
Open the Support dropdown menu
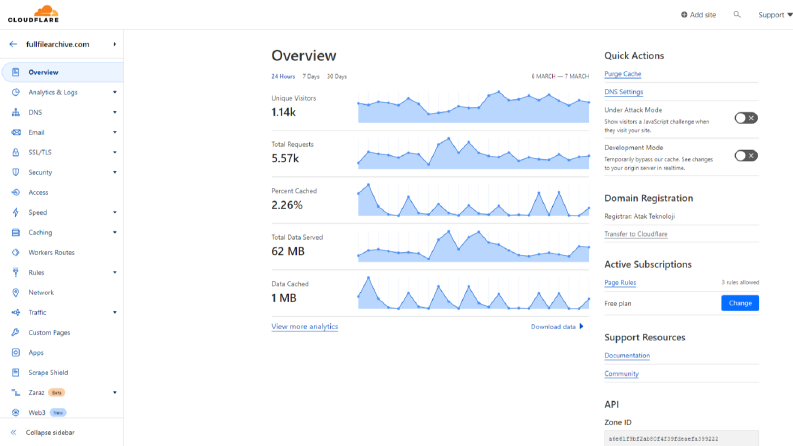(x=775, y=15)
